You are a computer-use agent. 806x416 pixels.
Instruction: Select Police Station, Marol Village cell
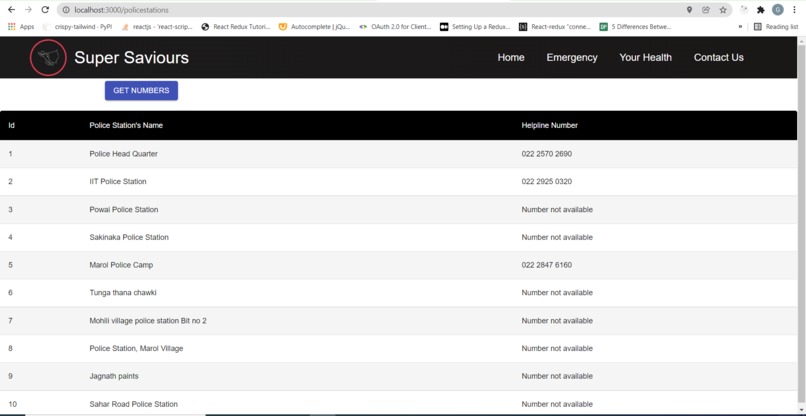coord(136,348)
